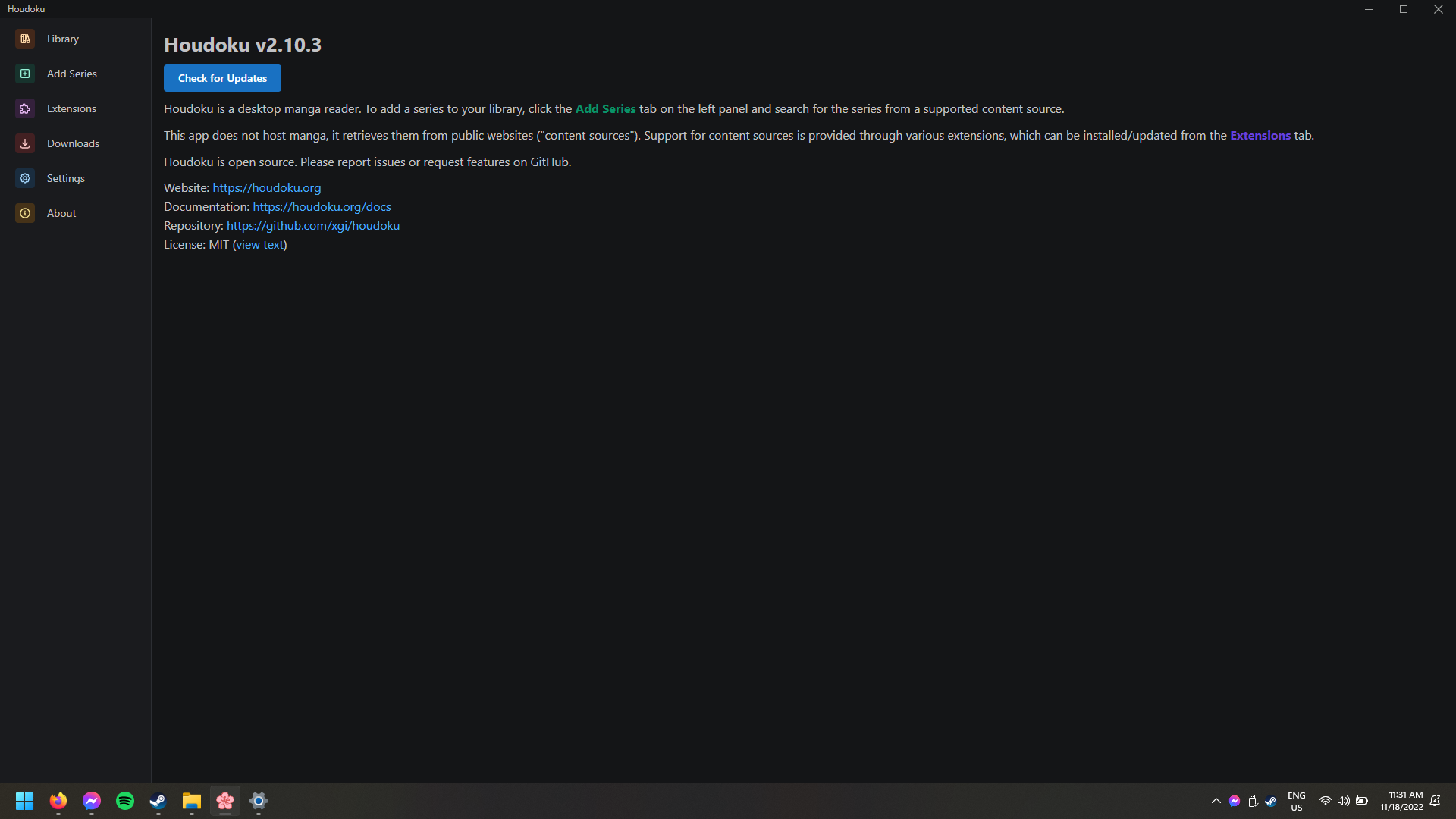The height and width of the screenshot is (819, 1456).
Task: Open File Explorer from the taskbar
Action: (x=191, y=802)
